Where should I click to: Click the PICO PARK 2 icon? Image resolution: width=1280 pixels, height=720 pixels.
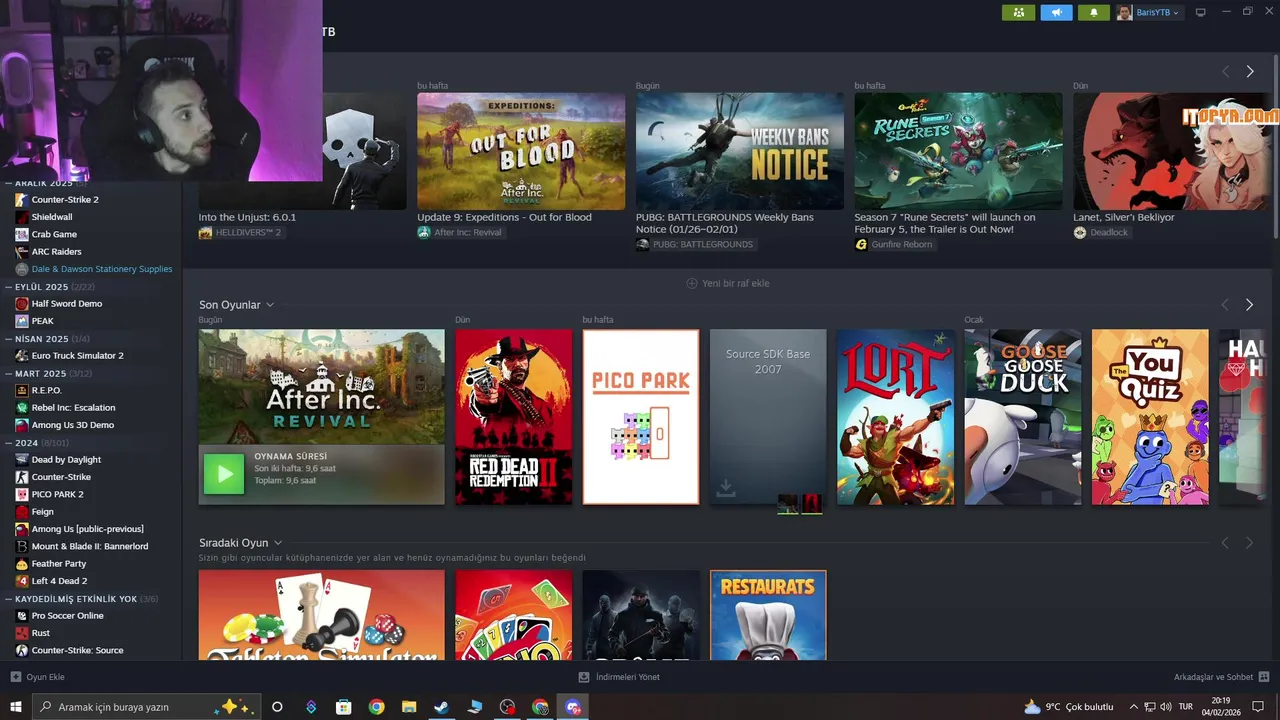click(22, 494)
